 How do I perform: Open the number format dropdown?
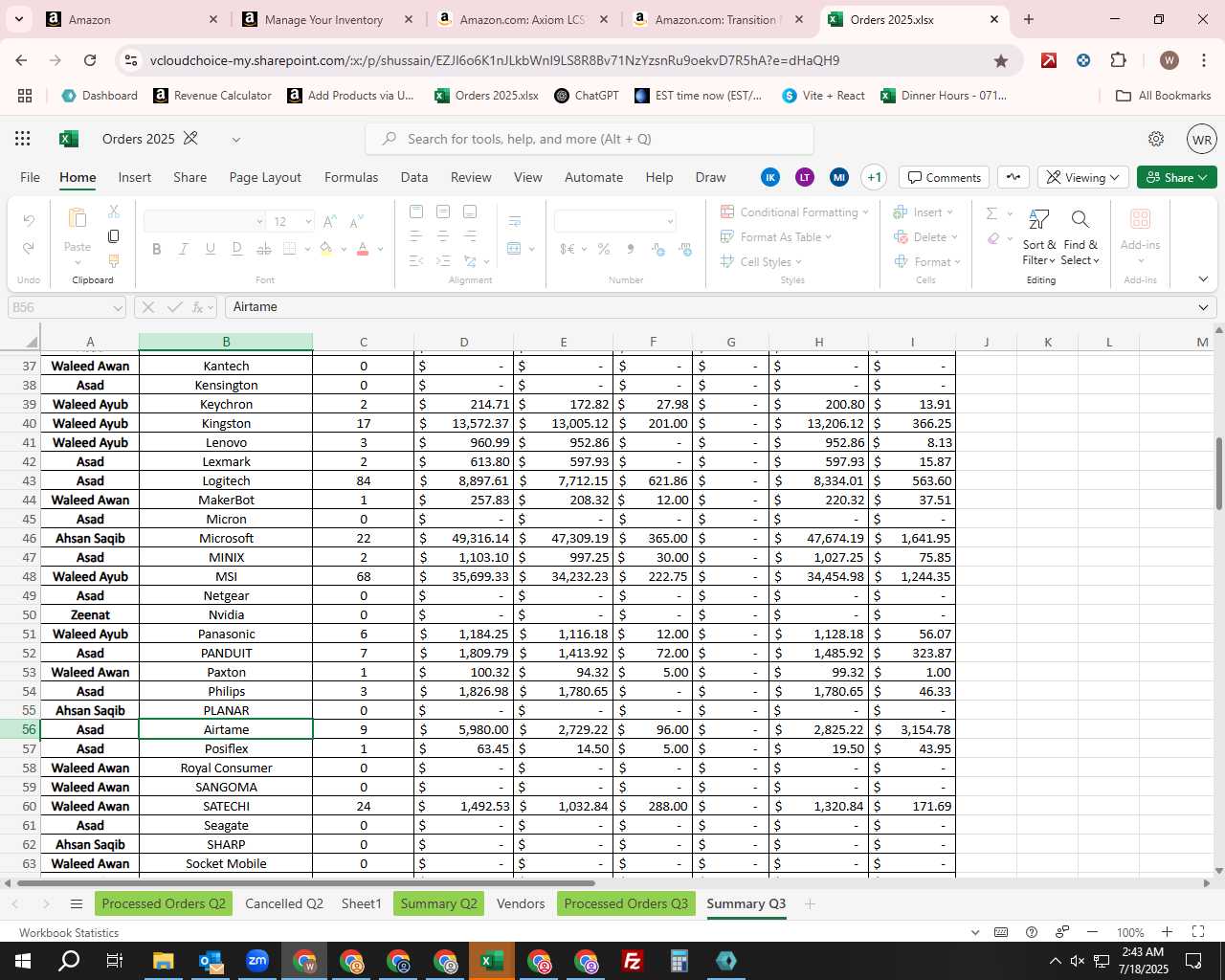[x=670, y=221]
